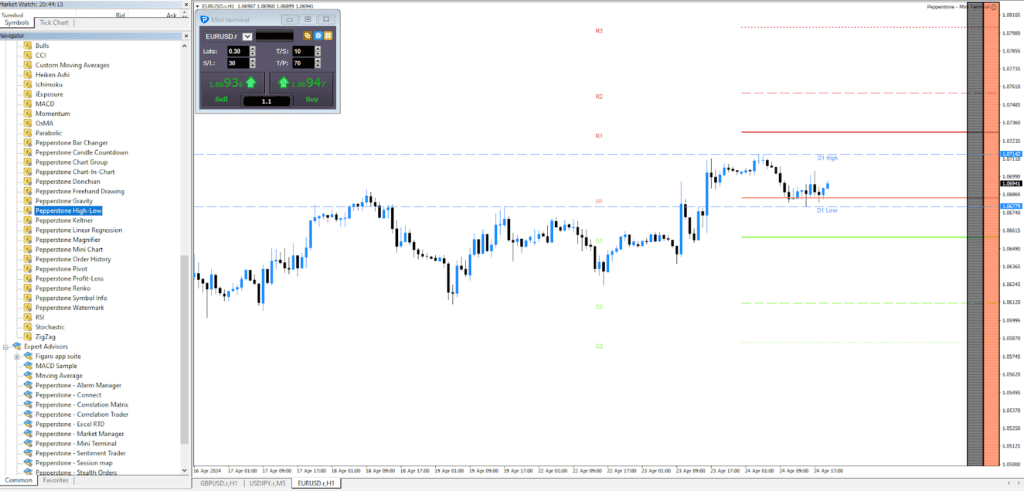The width and height of the screenshot is (1024, 491).
Task: Click the Sell button at 1.06936
Action: [x=233, y=89]
